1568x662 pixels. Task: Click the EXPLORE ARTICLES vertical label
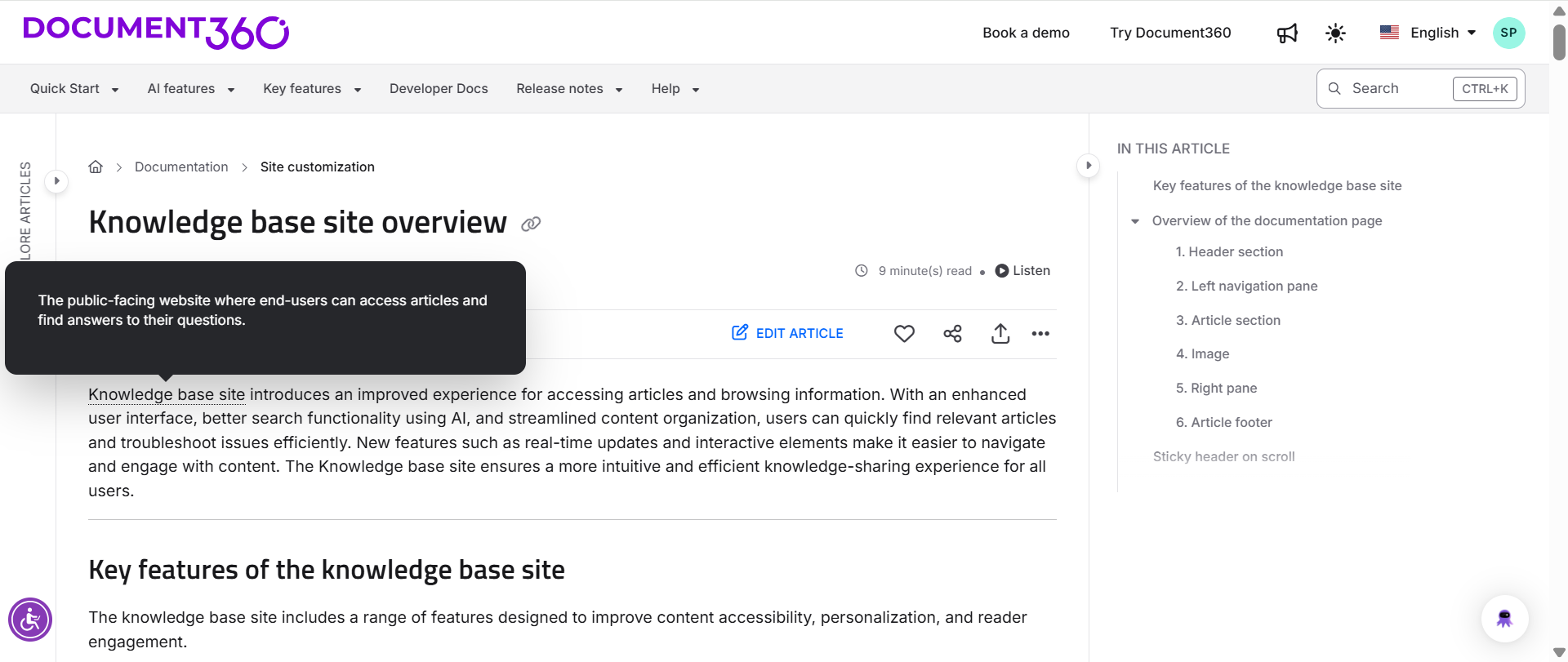pyautogui.click(x=25, y=211)
